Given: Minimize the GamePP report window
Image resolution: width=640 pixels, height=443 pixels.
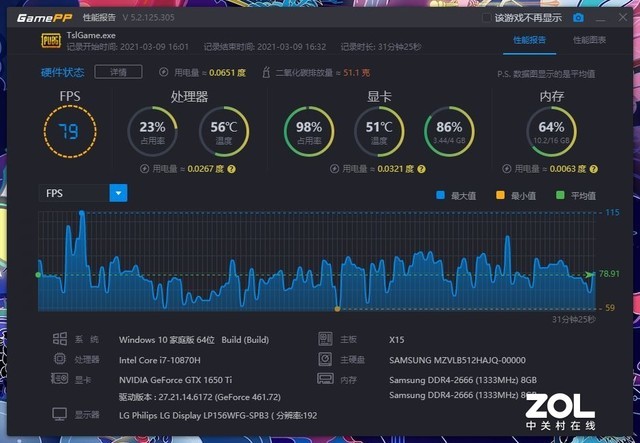Looking at the screenshot, I should tap(600, 18).
